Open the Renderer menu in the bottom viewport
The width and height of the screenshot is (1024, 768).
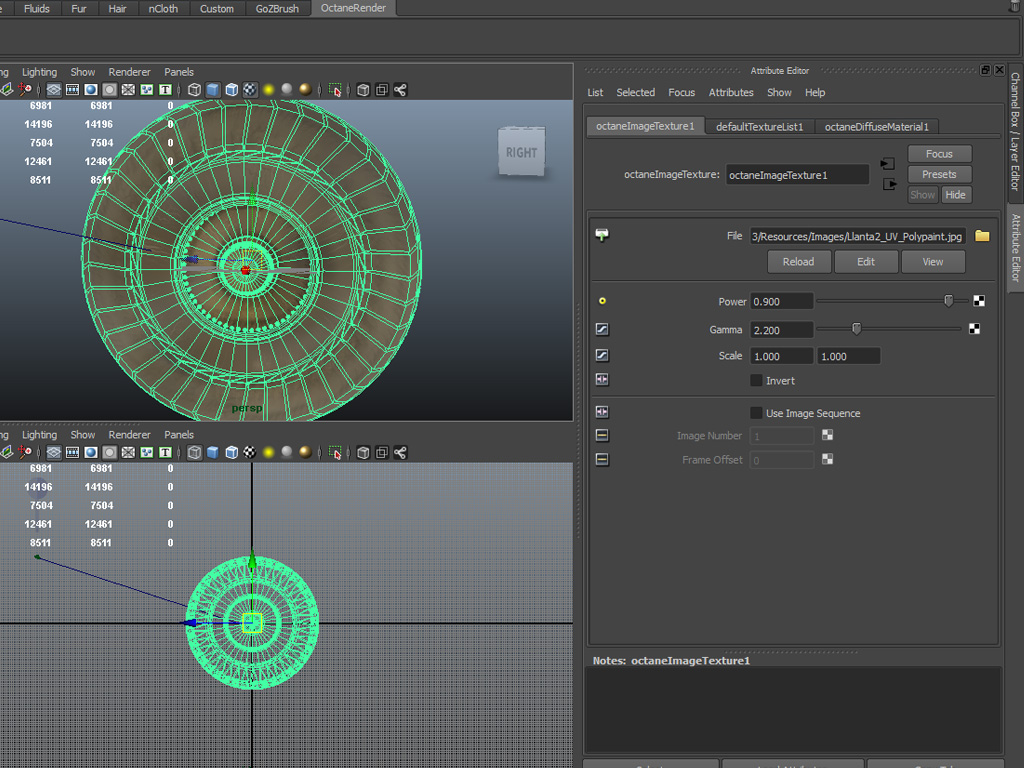click(129, 435)
